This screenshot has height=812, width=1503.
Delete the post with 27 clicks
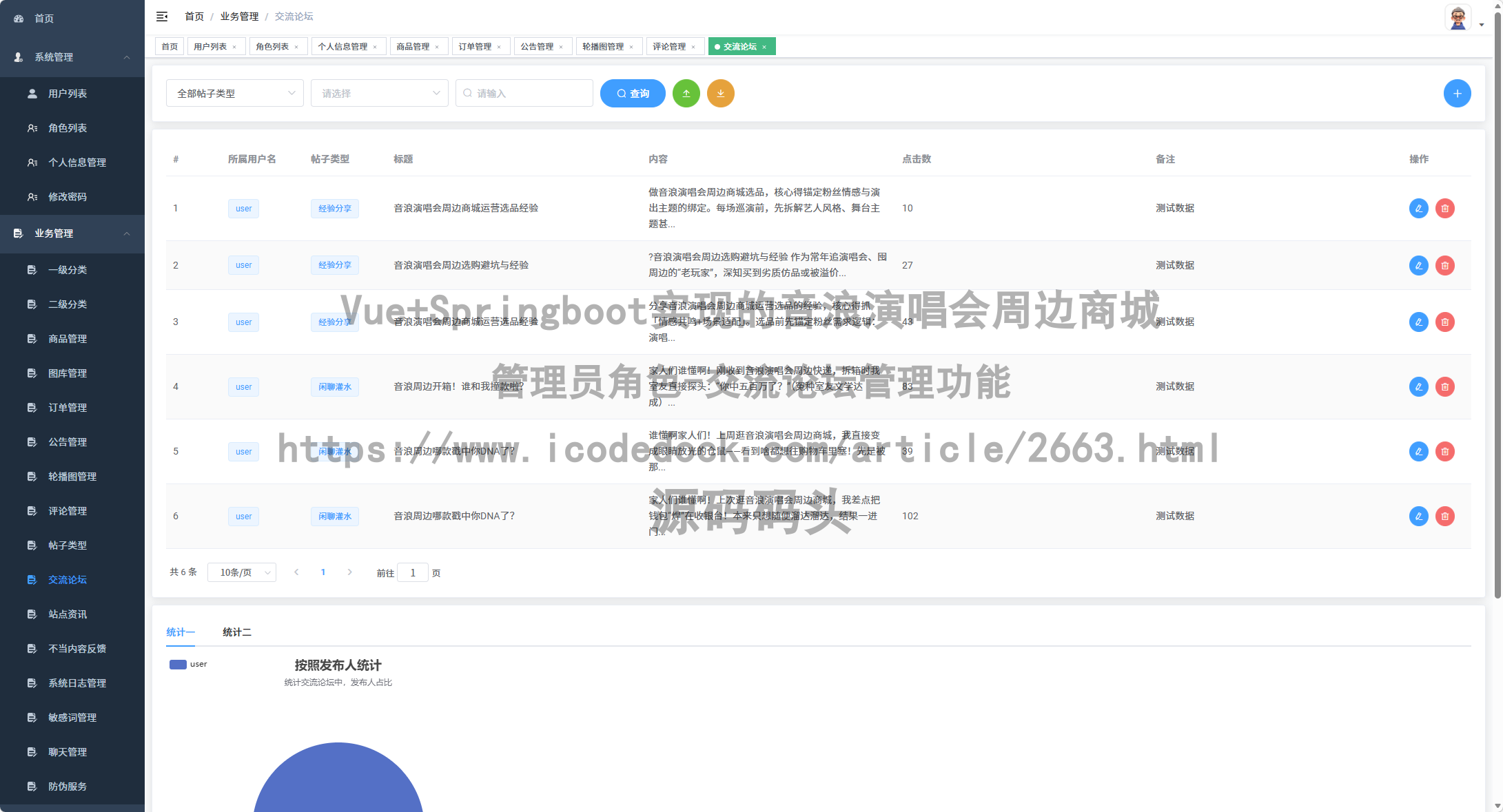point(1445,265)
